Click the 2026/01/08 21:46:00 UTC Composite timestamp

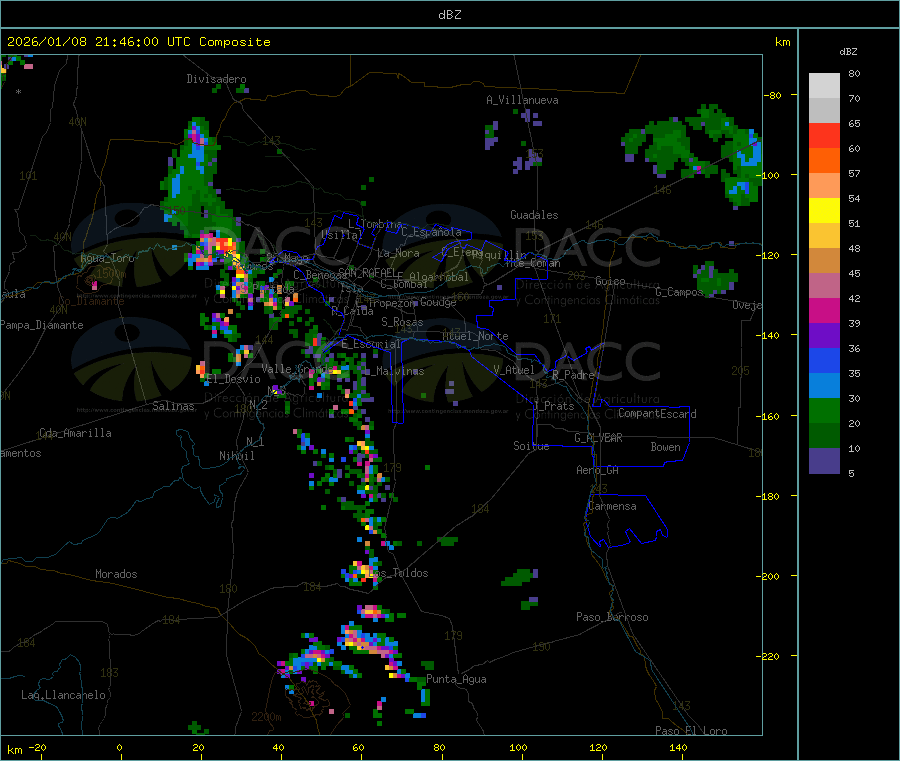(138, 42)
